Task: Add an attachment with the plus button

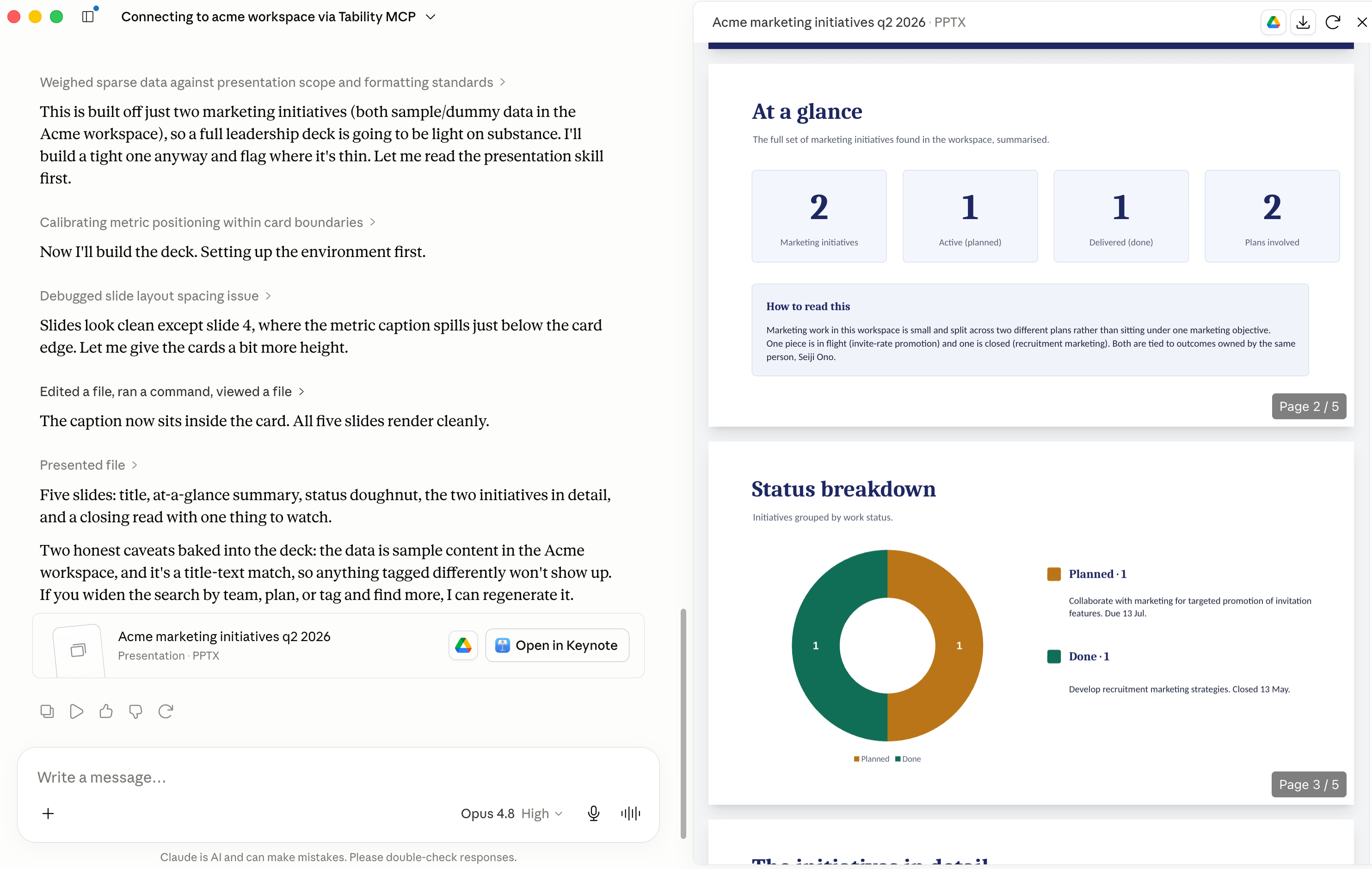Action: (49, 813)
